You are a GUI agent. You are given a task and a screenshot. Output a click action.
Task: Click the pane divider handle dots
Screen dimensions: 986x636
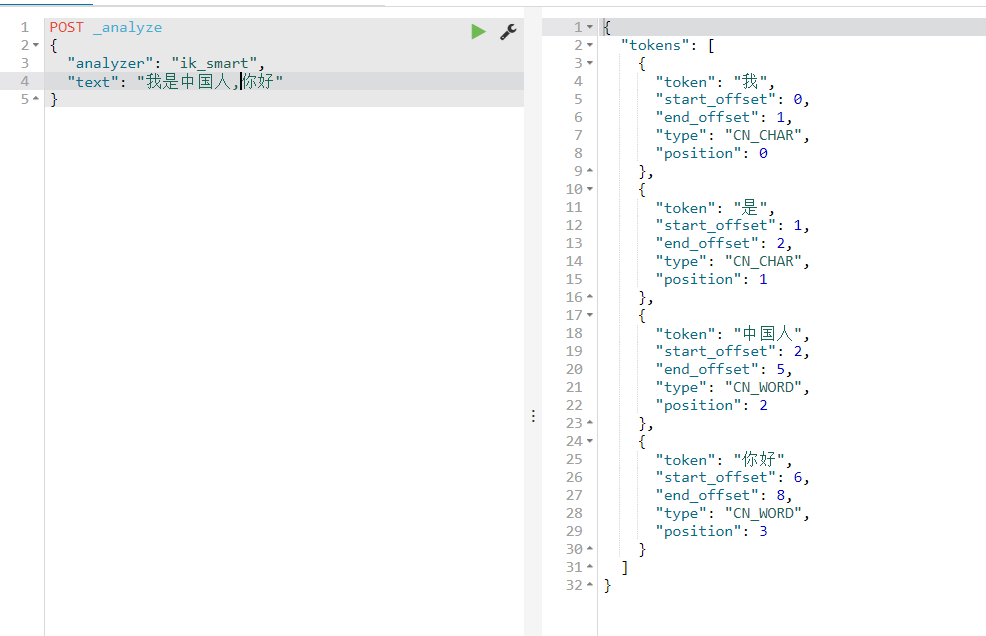click(533, 416)
